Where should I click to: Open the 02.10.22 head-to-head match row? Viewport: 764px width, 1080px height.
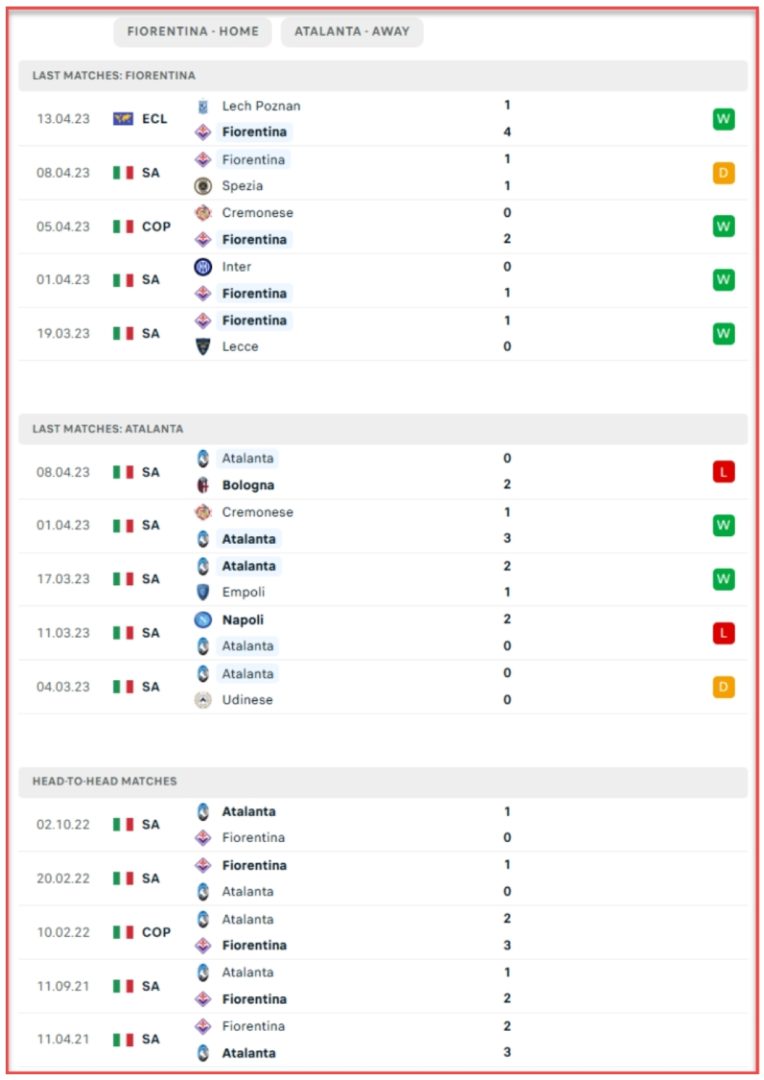[x=382, y=825]
